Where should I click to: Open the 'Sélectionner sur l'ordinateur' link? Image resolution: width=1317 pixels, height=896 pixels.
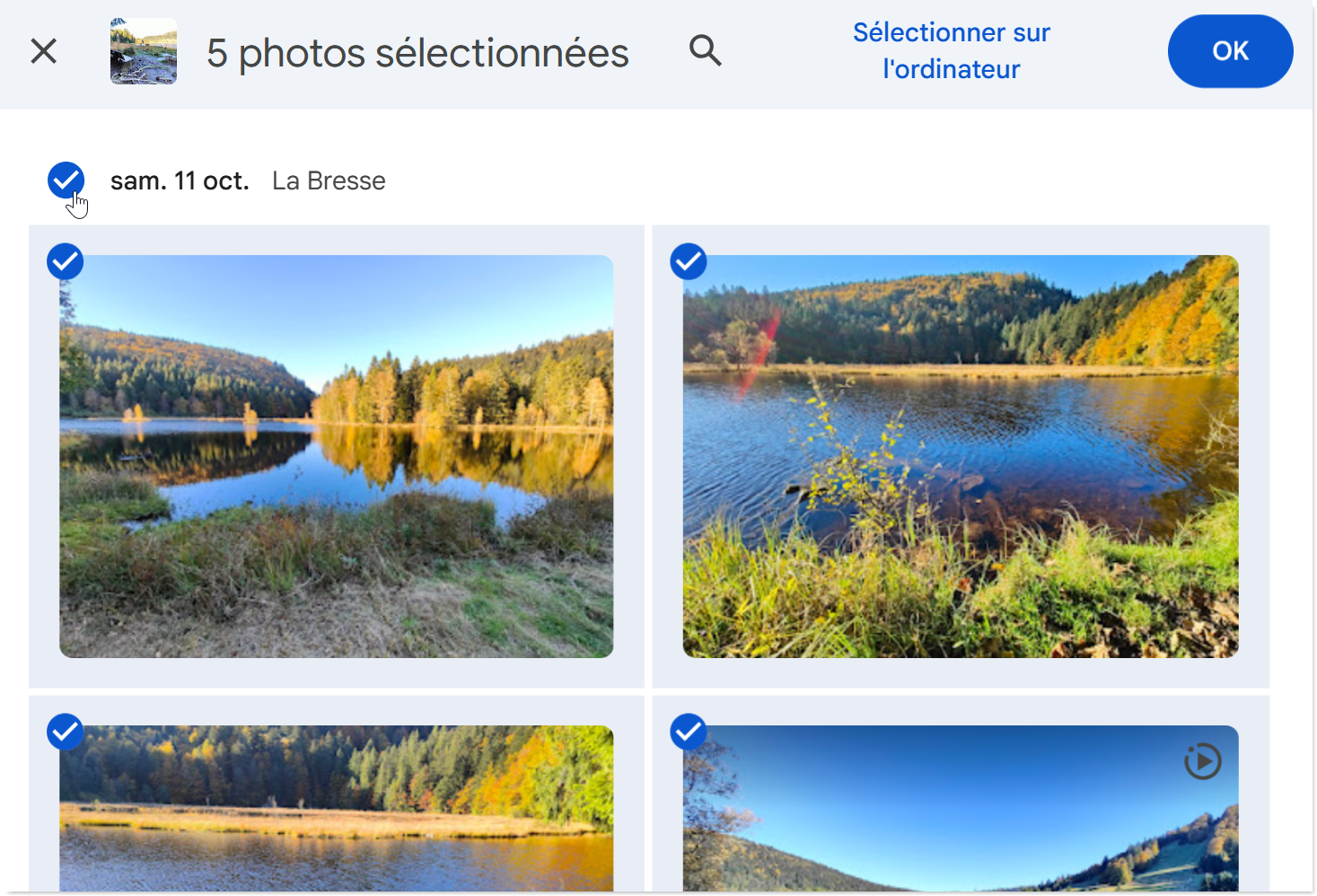951,51
